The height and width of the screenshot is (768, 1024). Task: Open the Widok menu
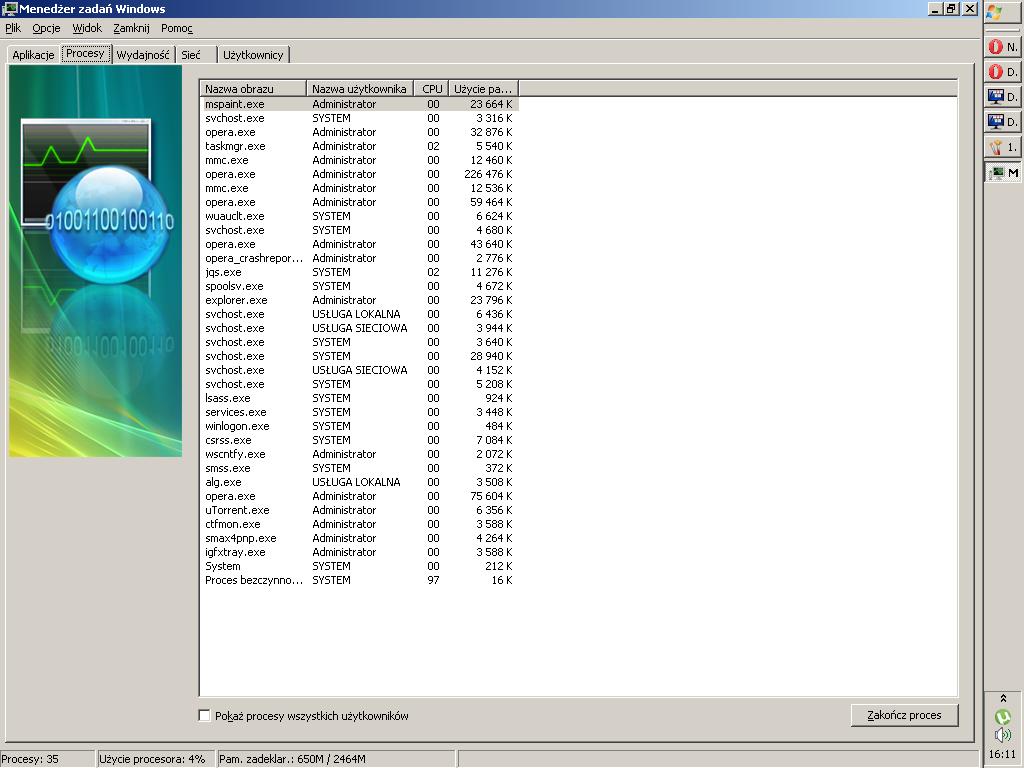click(x=87, y=28)
